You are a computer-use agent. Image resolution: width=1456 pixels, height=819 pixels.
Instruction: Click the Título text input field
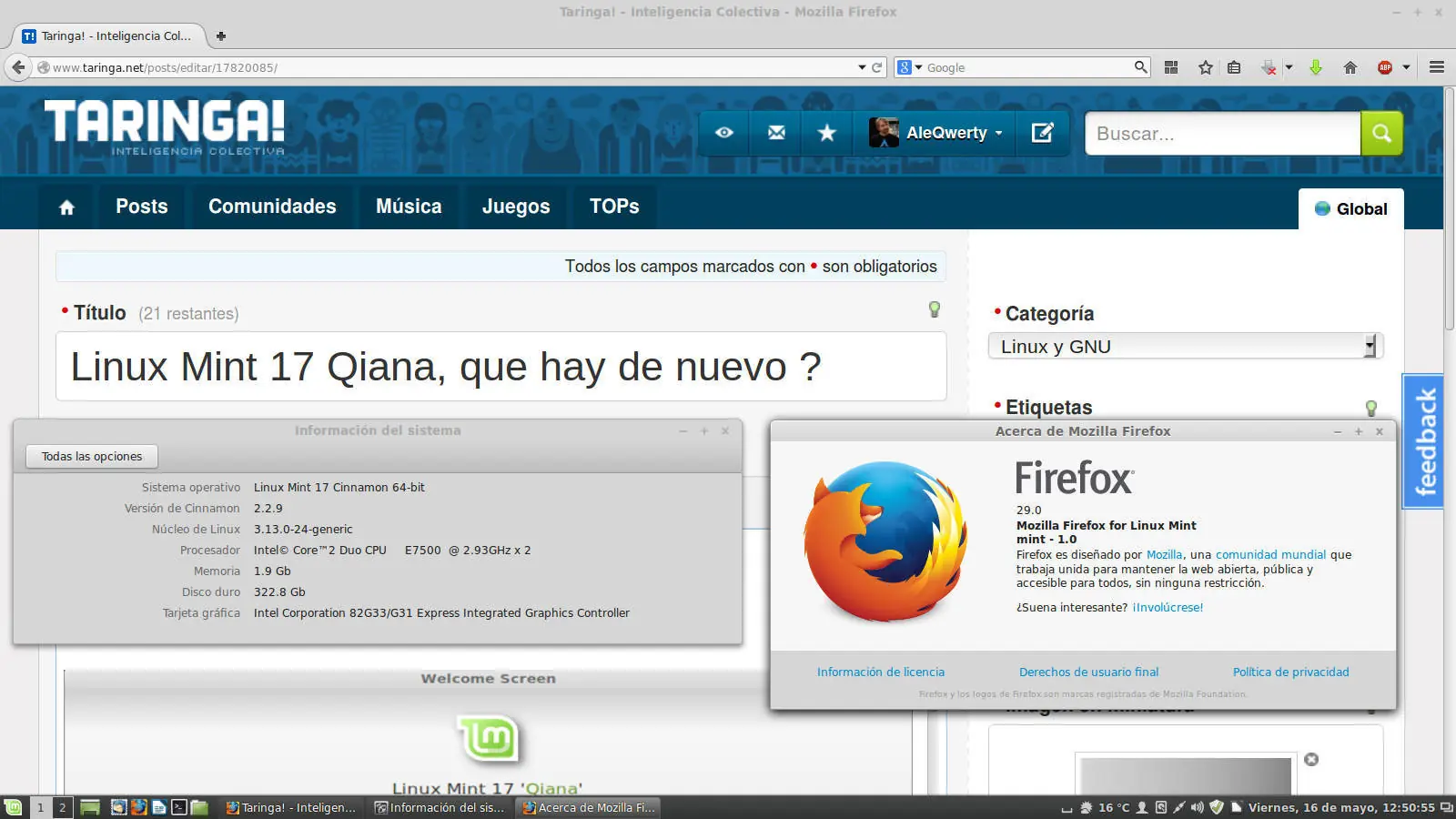click(501, 367)
